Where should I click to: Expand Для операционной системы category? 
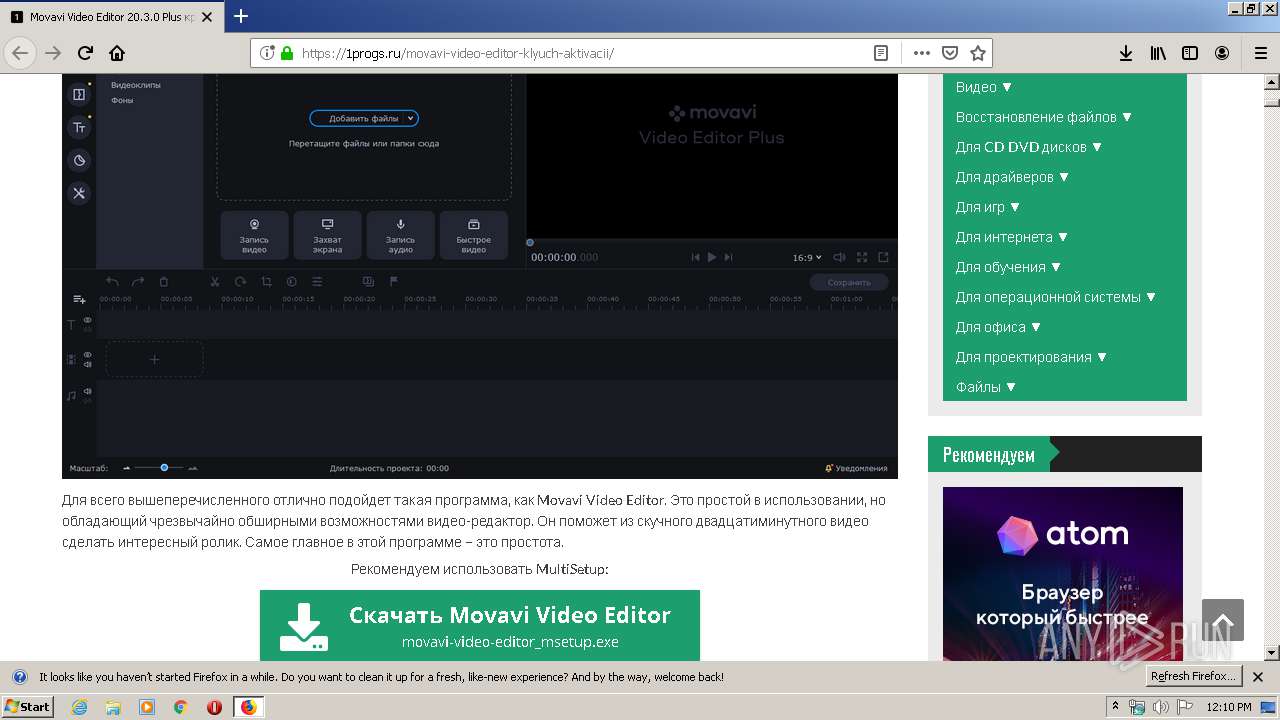[x=1056, y=297]
